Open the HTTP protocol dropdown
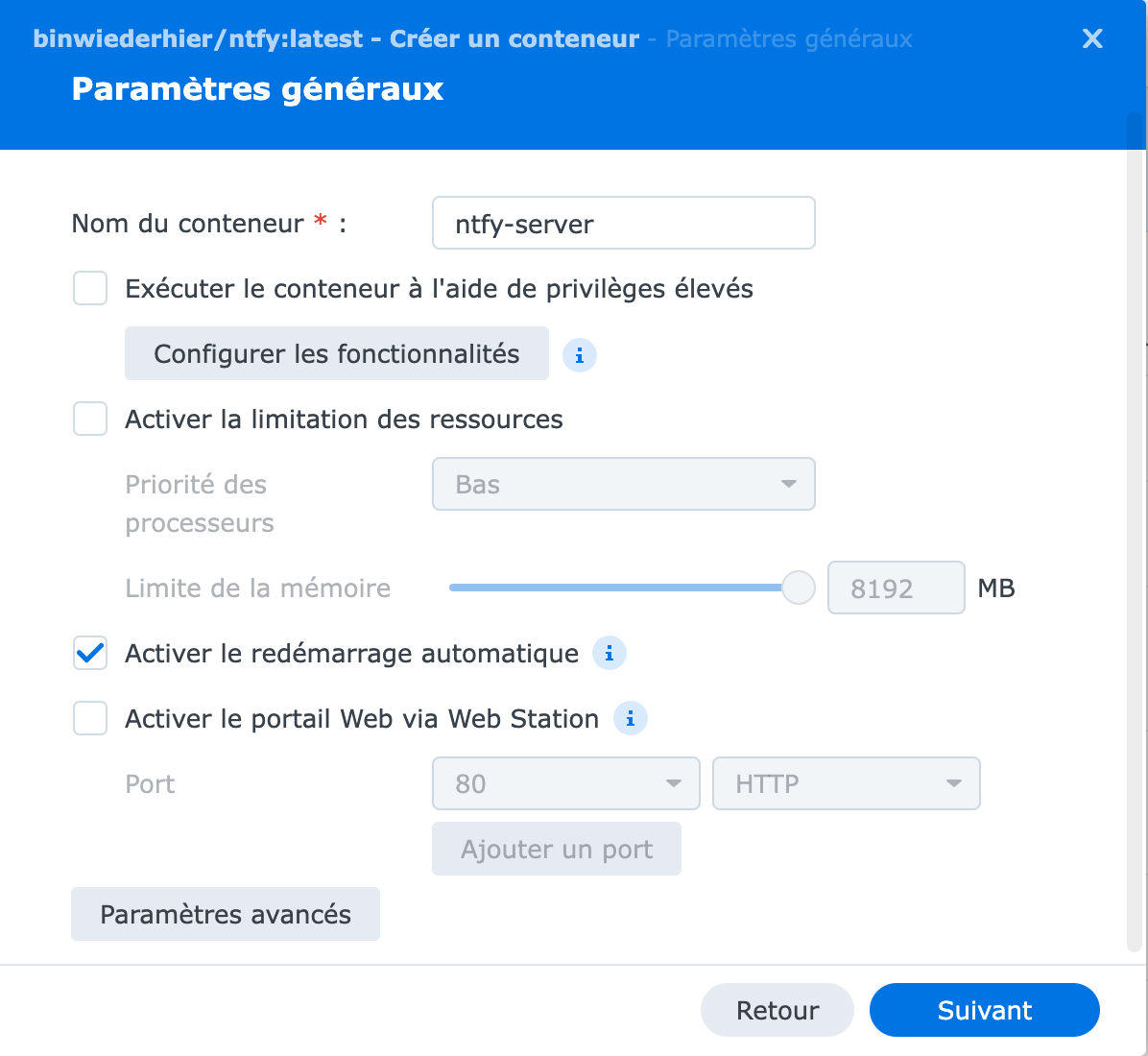The image size is (1148, 1056). click(x=847, y=783)
